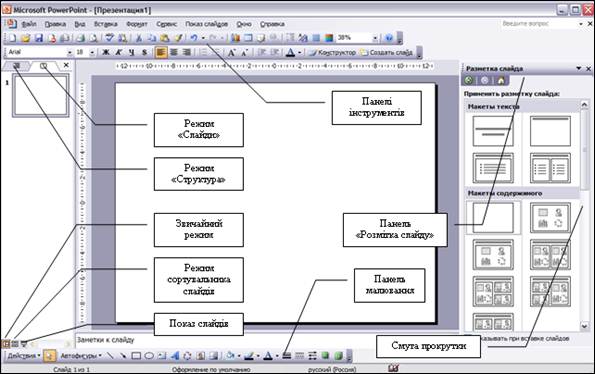Viewport: 595px width, 374px height.
Task: Open the Вид menu
Action: (80, 24)
